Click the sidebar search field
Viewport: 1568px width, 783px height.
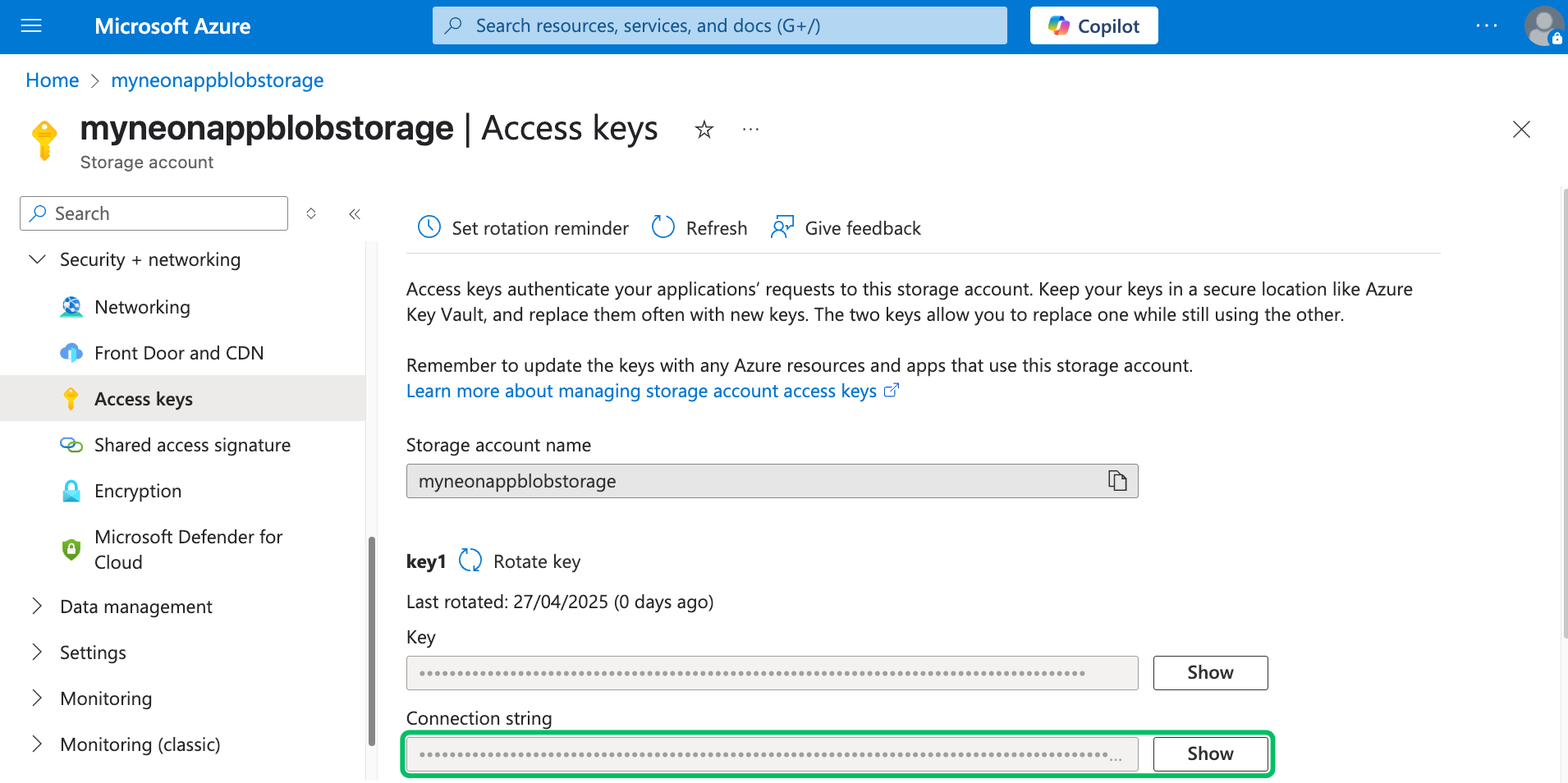pos(153,213)
